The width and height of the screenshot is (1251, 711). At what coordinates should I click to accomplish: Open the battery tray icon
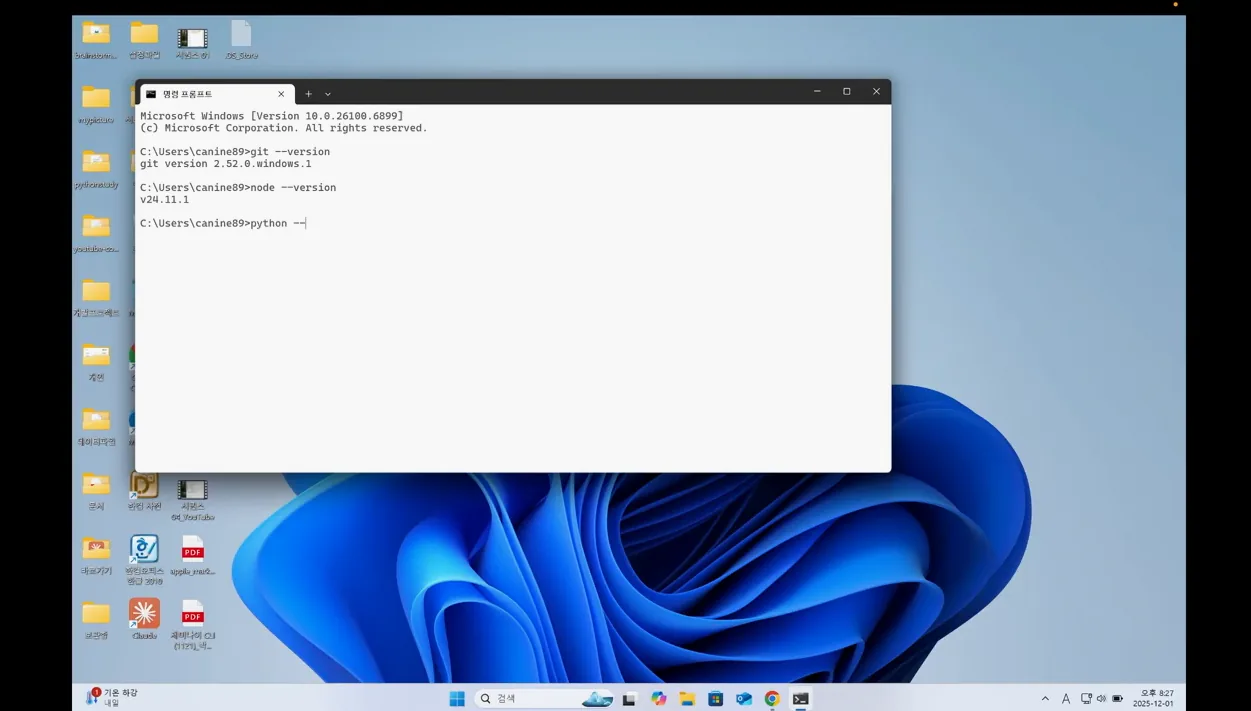click(1118, 699)
